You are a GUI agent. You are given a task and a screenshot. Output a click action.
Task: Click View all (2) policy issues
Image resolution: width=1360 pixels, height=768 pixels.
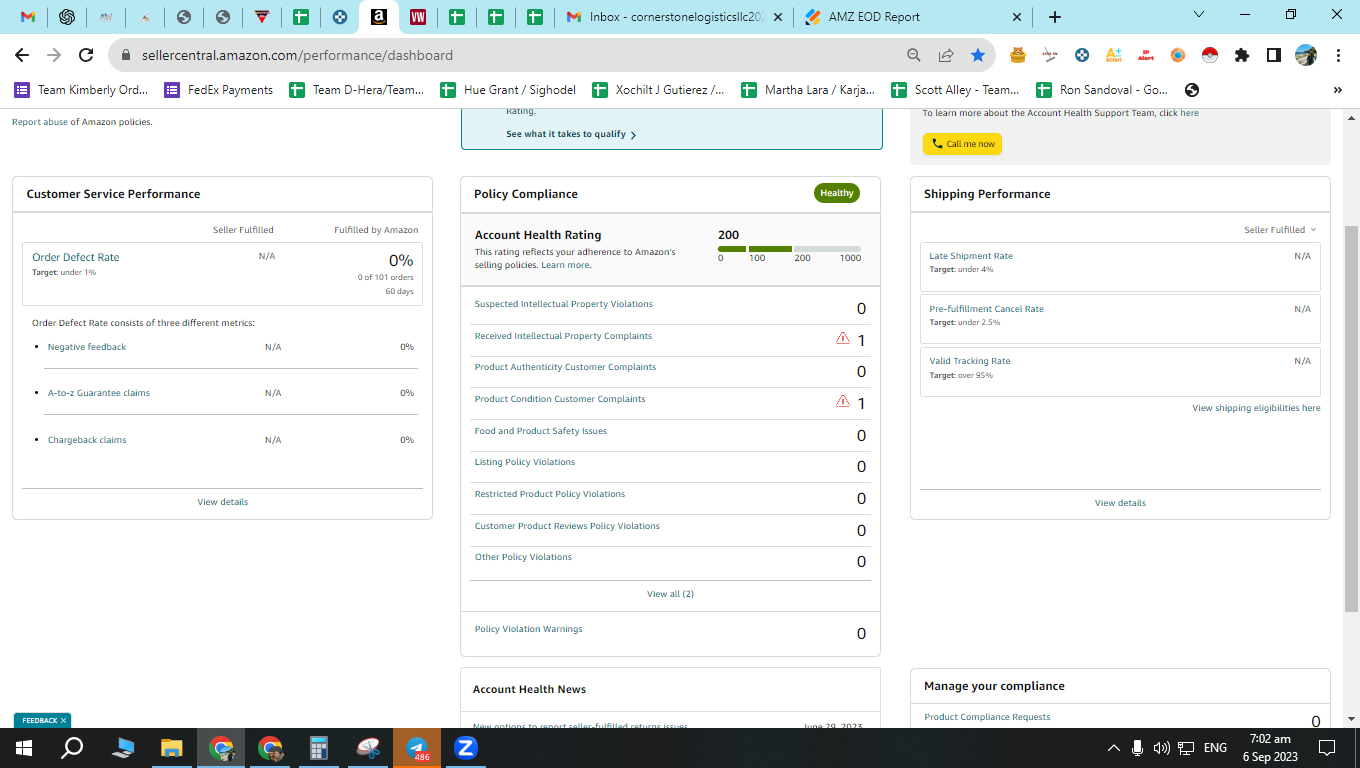point(670,594)
